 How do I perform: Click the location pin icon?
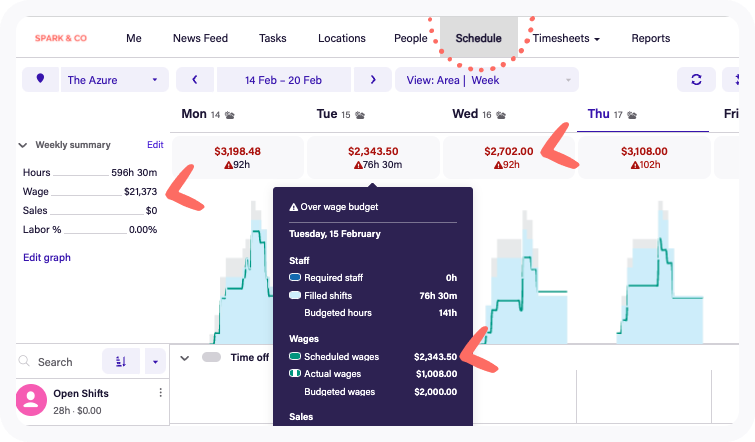point(40,79)
